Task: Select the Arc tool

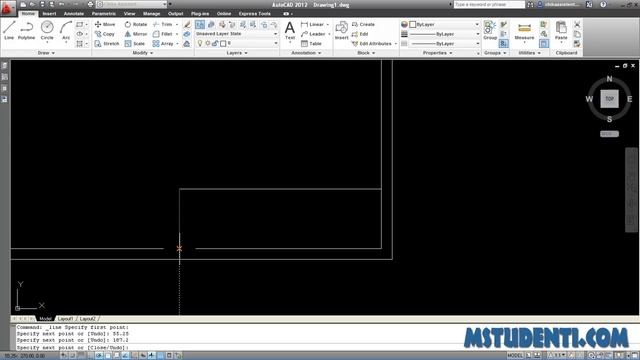Action: [66, 31]
